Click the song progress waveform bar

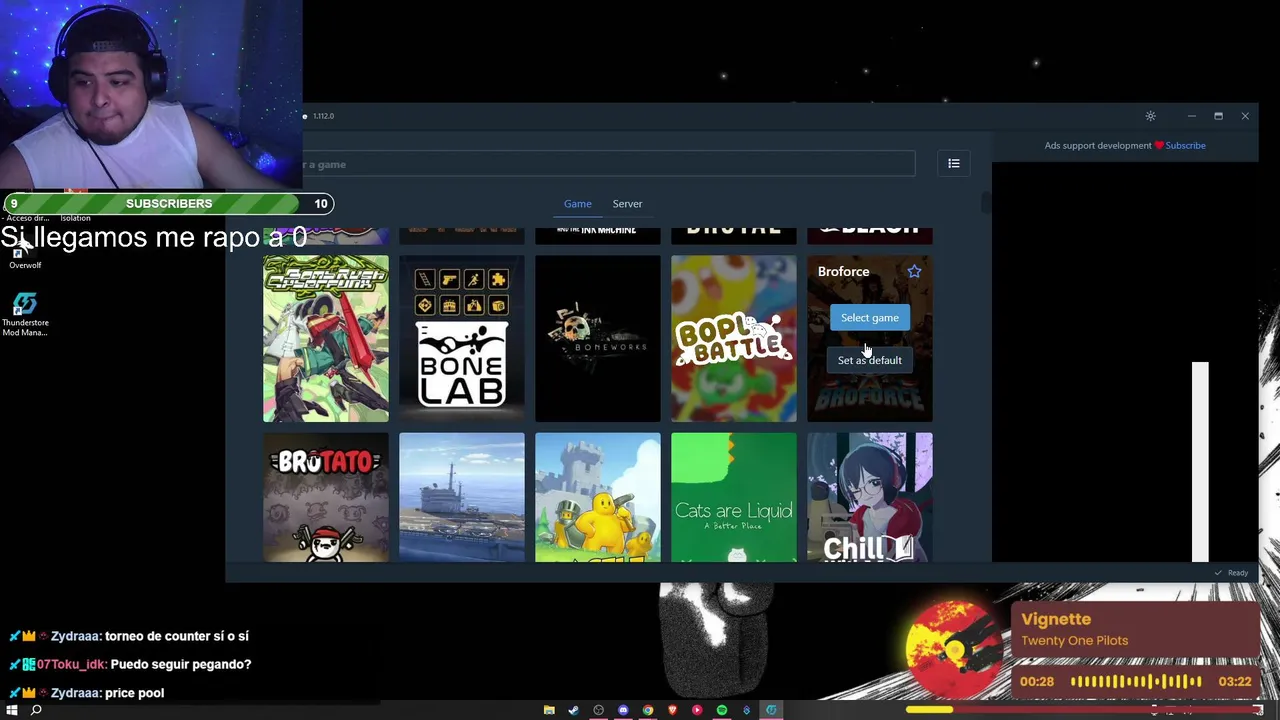[1136, 682]
